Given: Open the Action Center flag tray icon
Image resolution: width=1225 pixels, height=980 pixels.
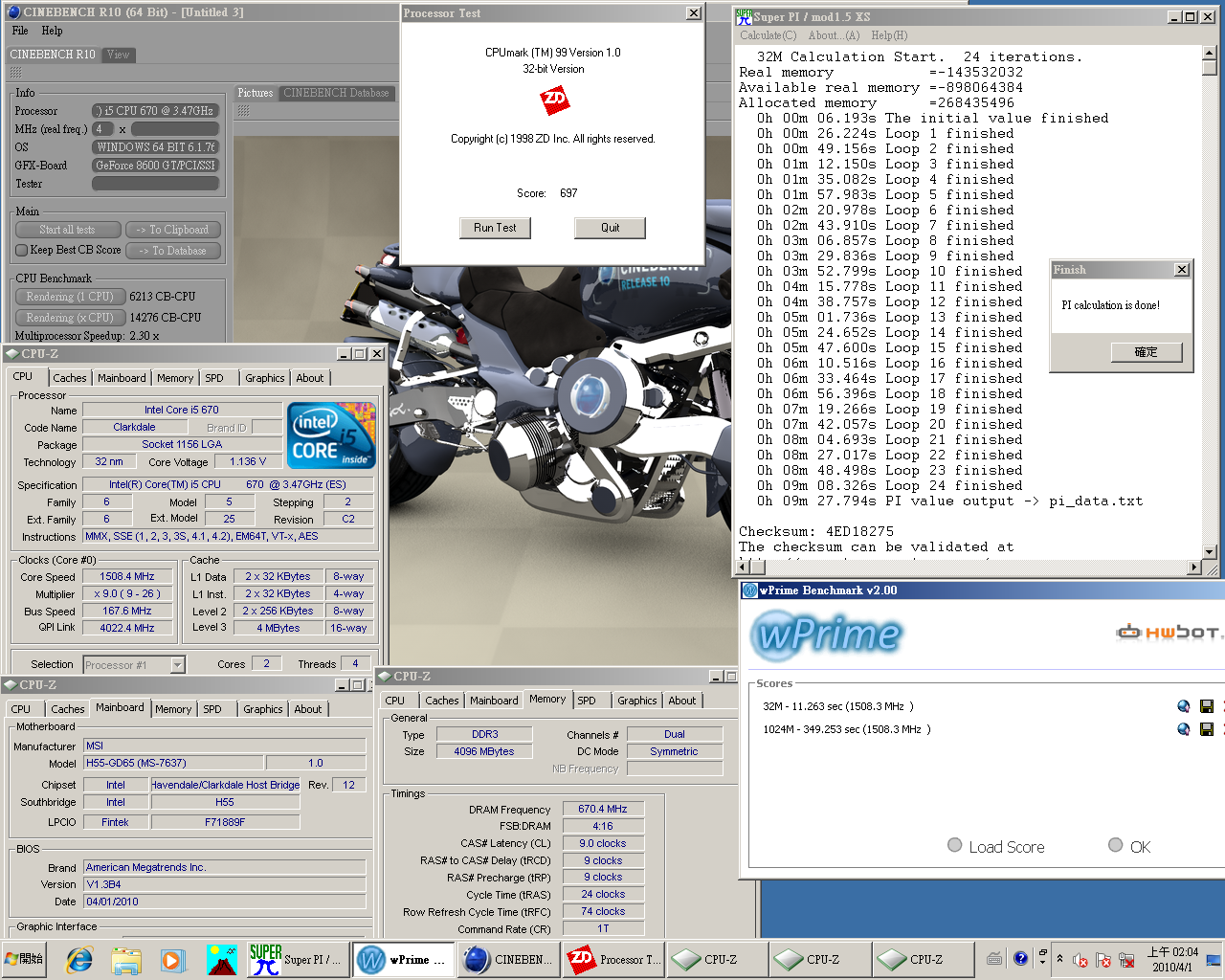Looking at the screenshot, I should (x=1103, y=960).
